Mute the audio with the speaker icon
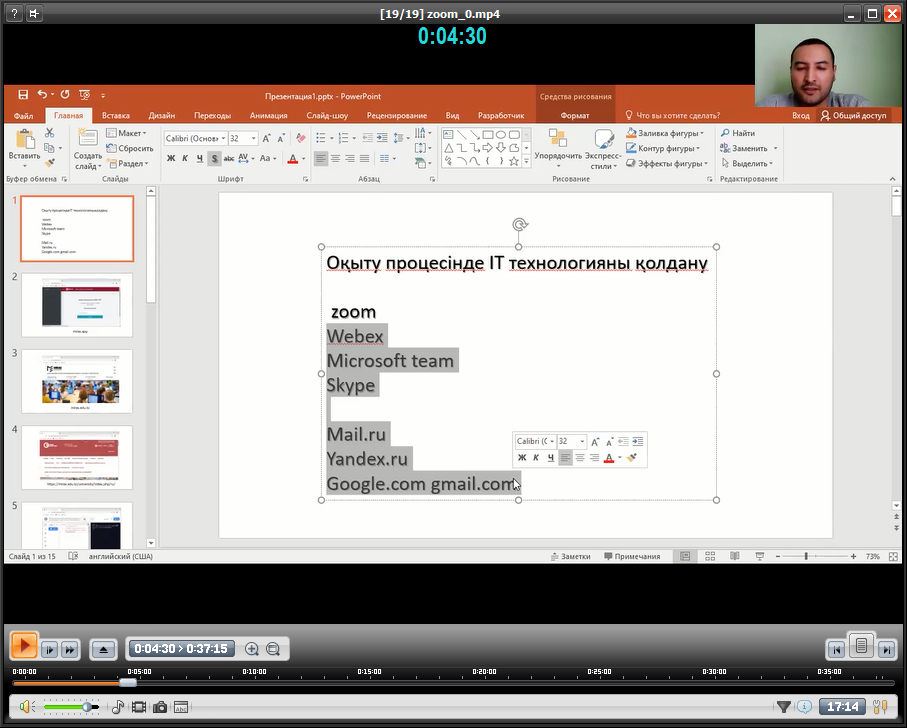The width and height of the screenshot is (907, 728). click(27, 707)
